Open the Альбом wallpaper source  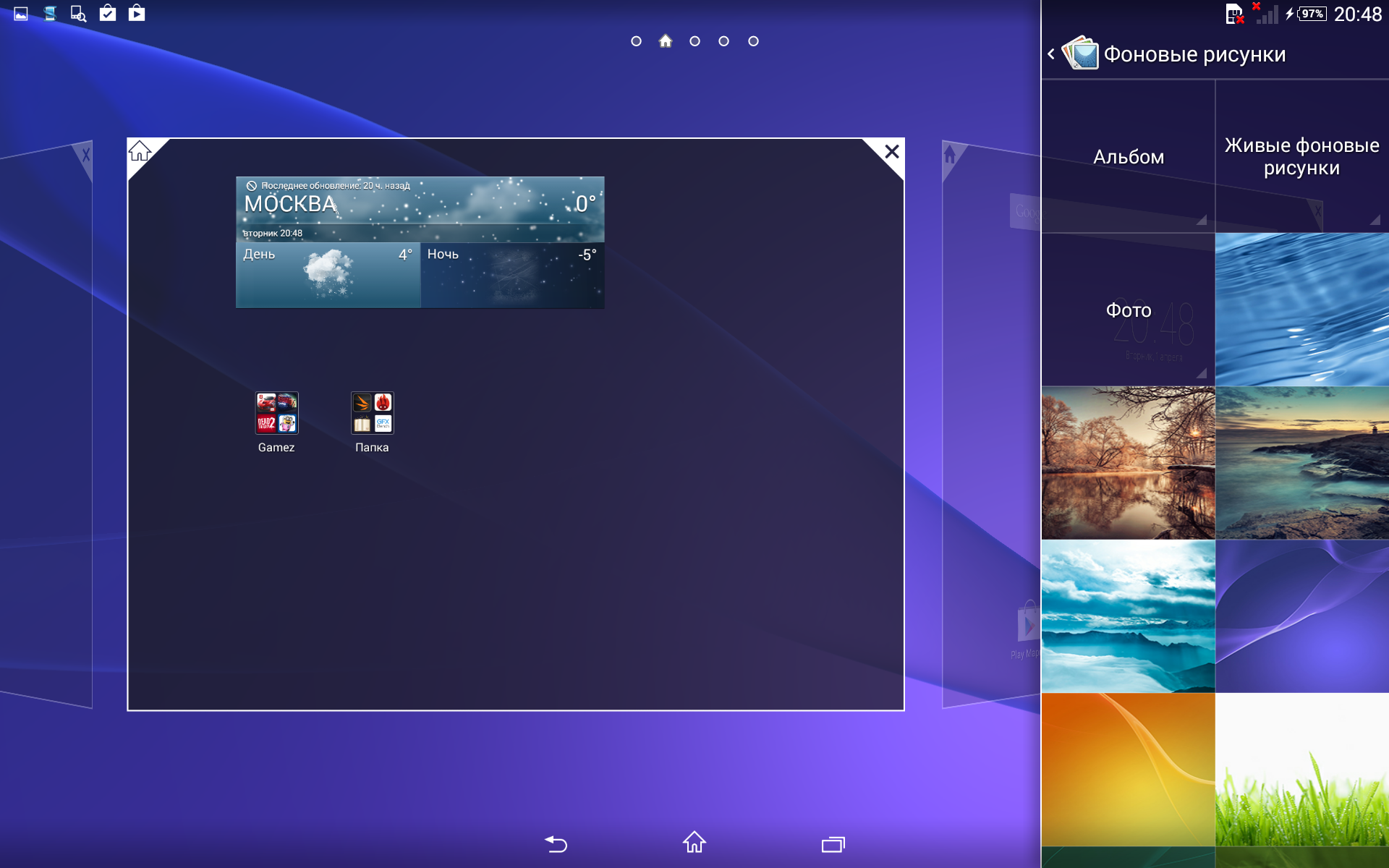point(1128,156)
